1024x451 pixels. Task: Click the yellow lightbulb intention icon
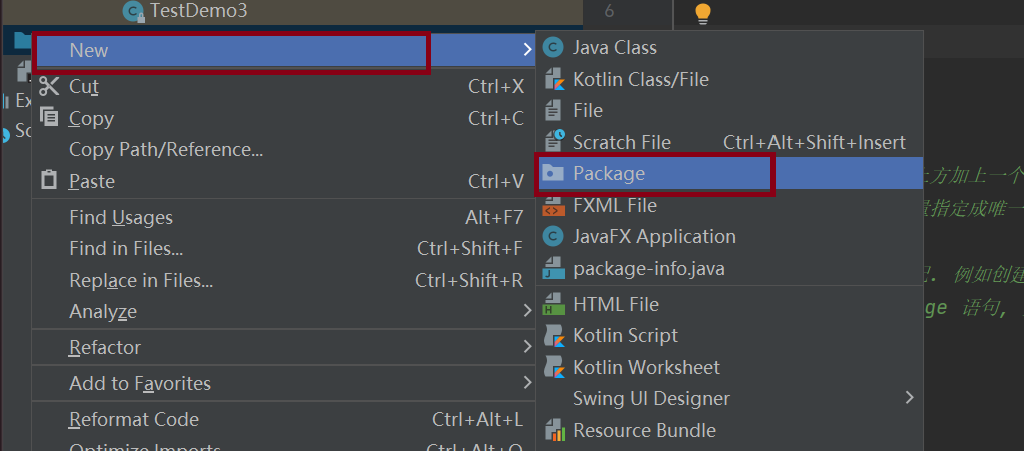(x=702, y=13)
